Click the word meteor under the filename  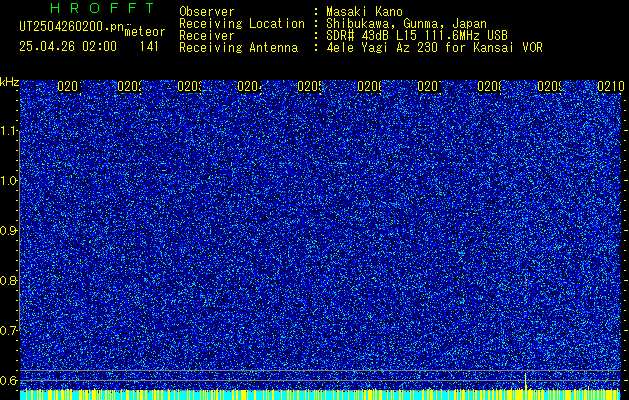click(x=145, y=32)
